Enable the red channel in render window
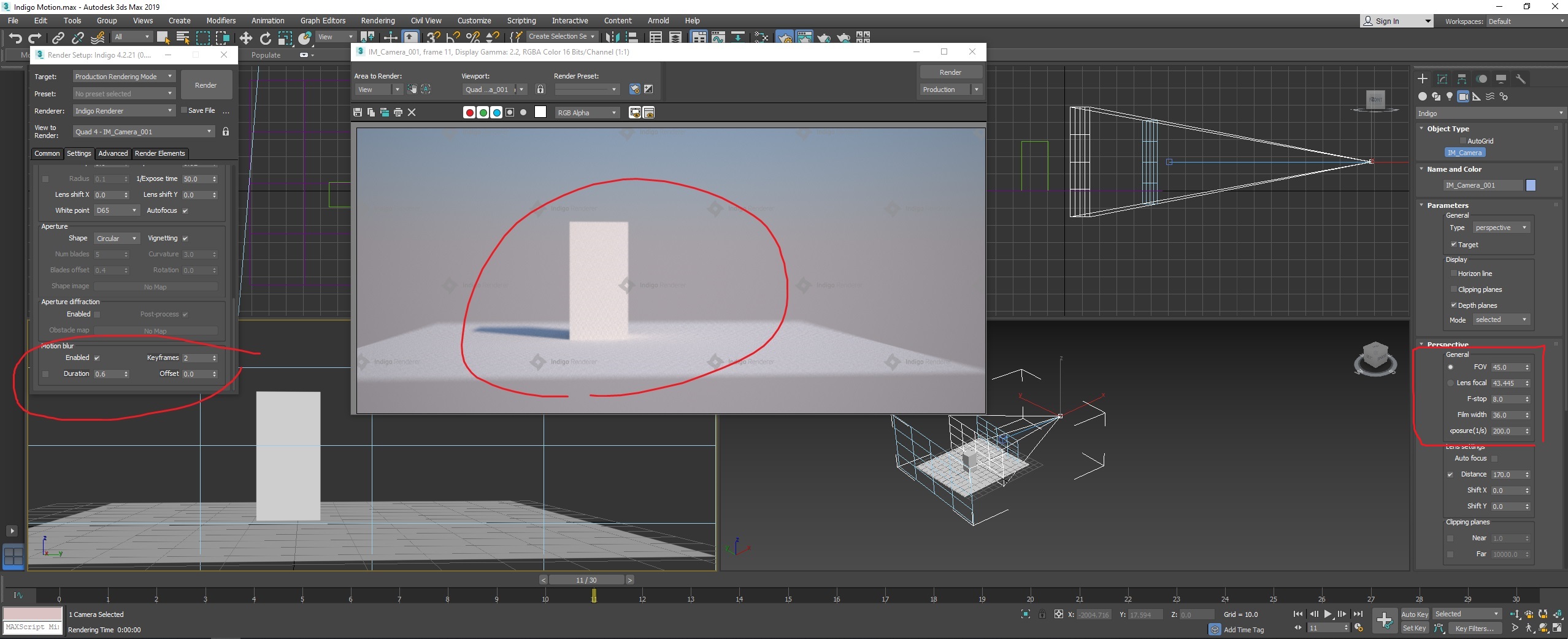 tap(469, 112)
